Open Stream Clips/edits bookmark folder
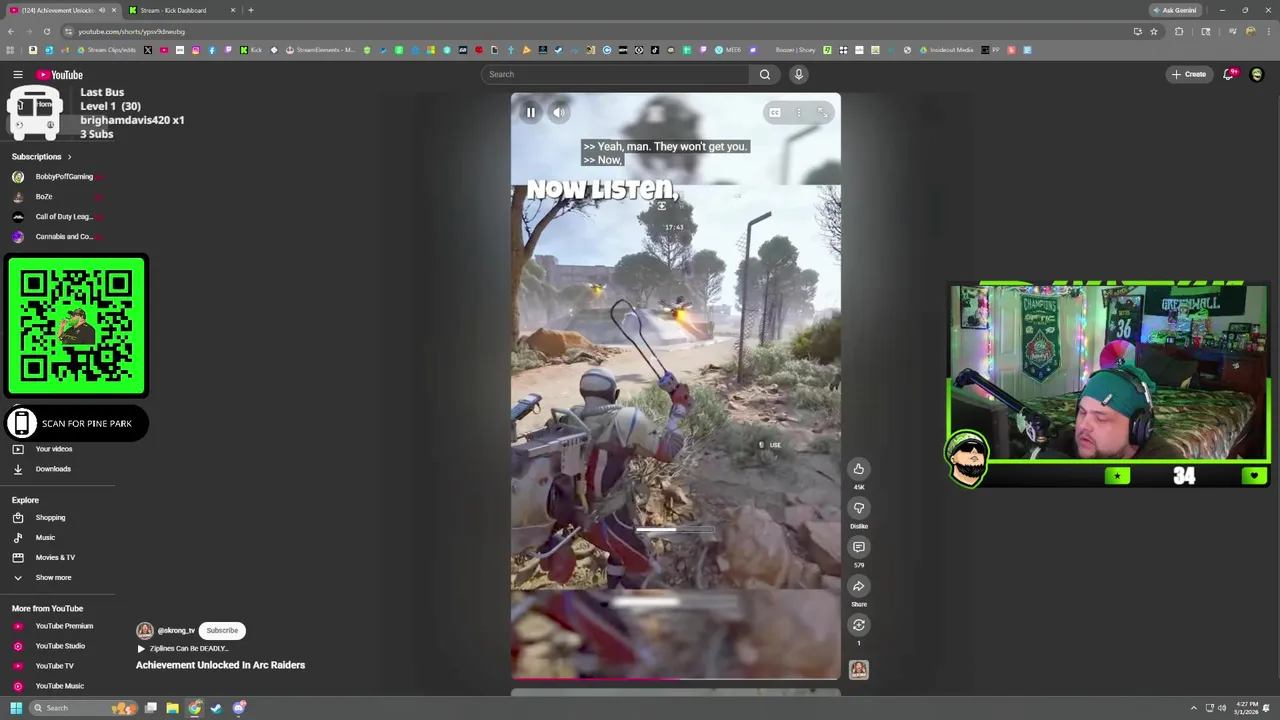The height and width of the screenshot is (720, 1280). [x=106, y=50]
